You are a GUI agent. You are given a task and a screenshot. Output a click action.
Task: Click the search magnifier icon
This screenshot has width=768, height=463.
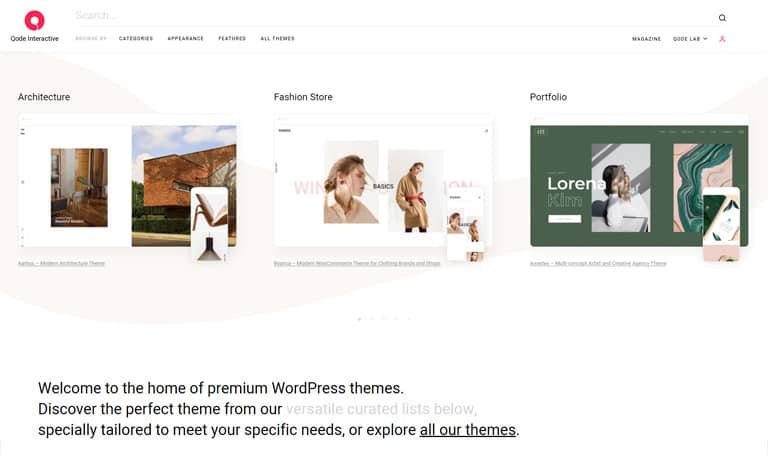pyautogui.click(x=722, y=18)
